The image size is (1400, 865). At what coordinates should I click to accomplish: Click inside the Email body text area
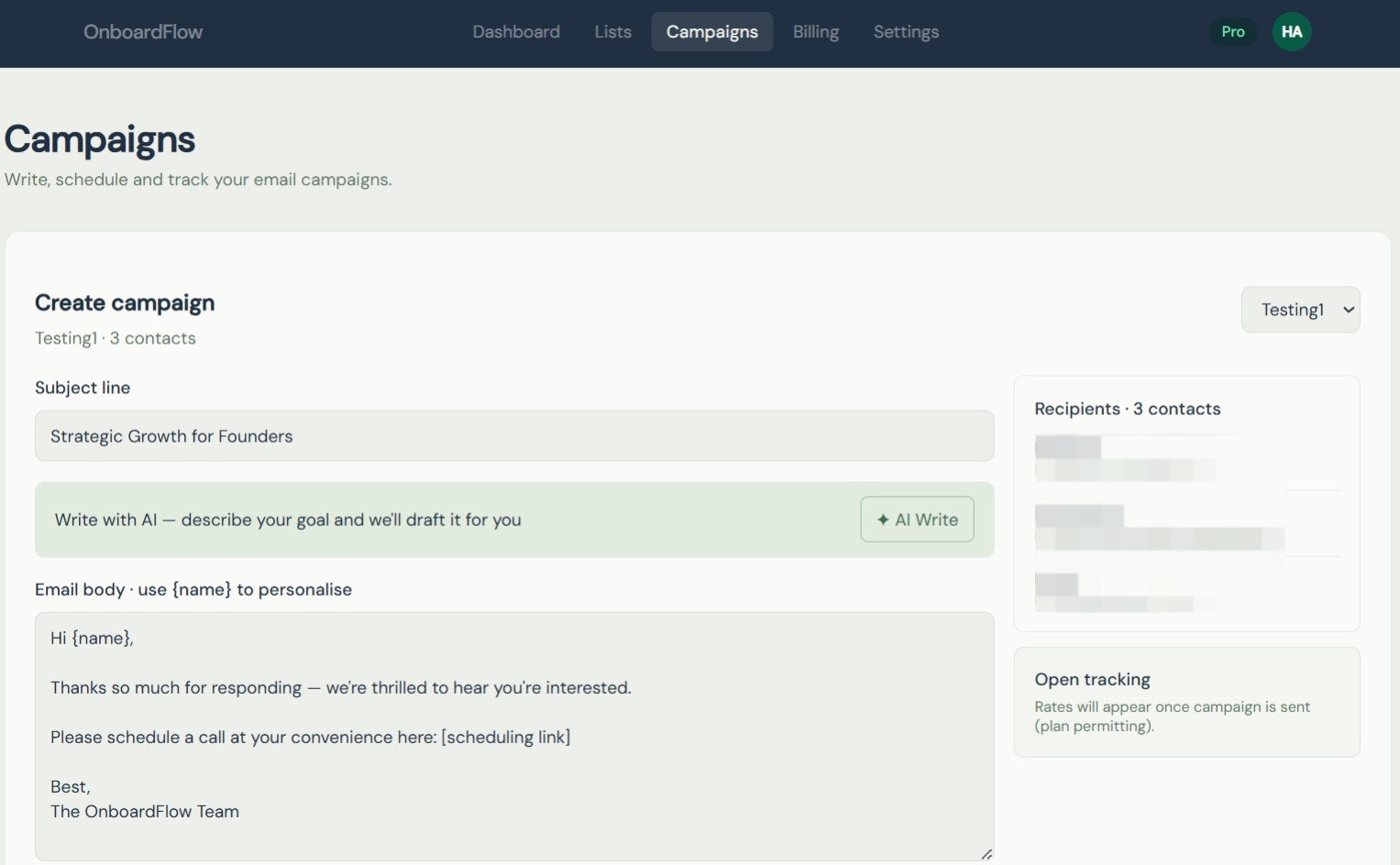(514, 737)
